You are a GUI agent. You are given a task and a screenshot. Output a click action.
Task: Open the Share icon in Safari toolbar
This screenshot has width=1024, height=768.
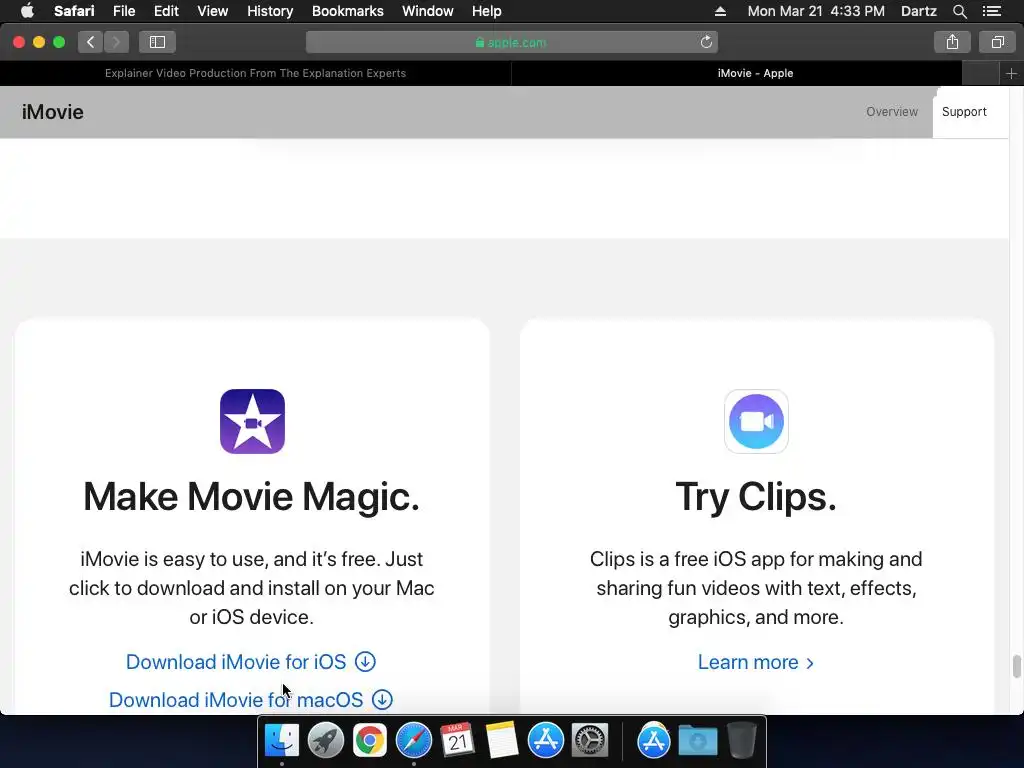[x=952, y=42]
